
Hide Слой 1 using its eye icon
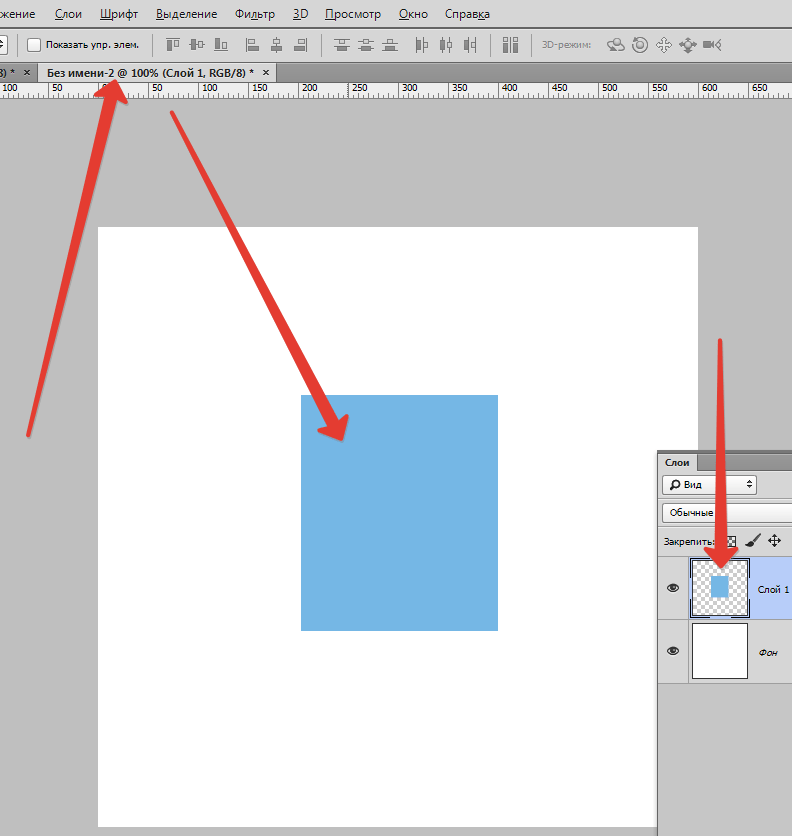click(x=673, y=588)
